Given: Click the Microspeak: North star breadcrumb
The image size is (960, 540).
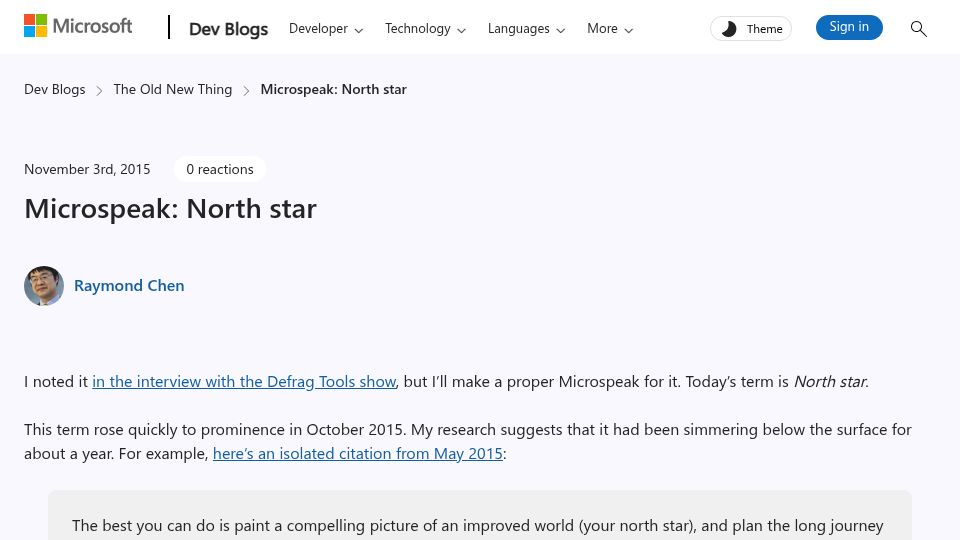Looking at the screenshot, I should [333, 89].
